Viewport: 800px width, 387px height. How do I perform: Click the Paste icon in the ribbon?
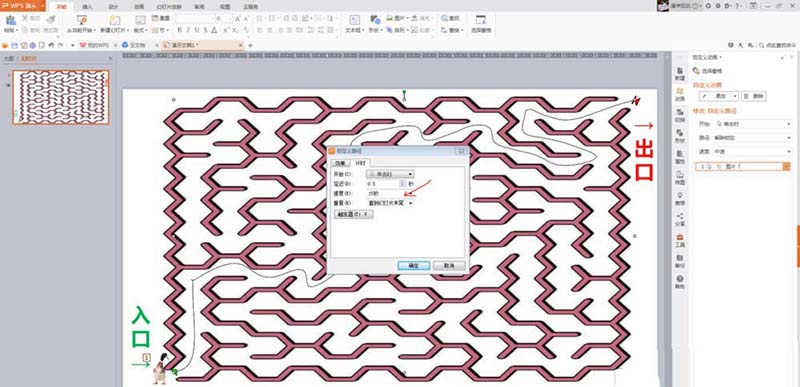pos(10,20)
